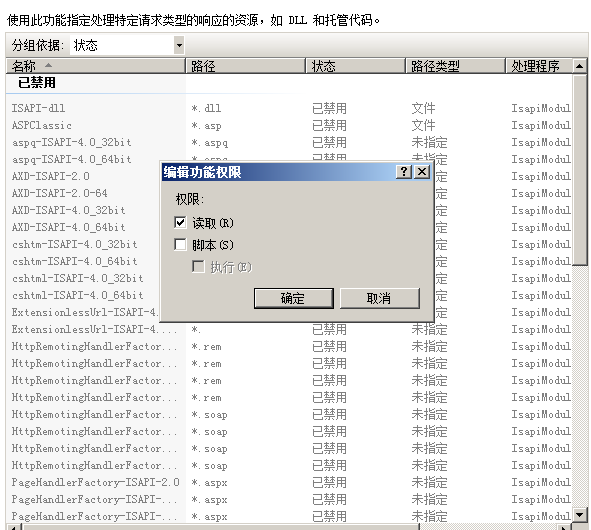This screenshot has height=530, width=591.
Task: Click the 取消 button
Action: click(380, 298)
